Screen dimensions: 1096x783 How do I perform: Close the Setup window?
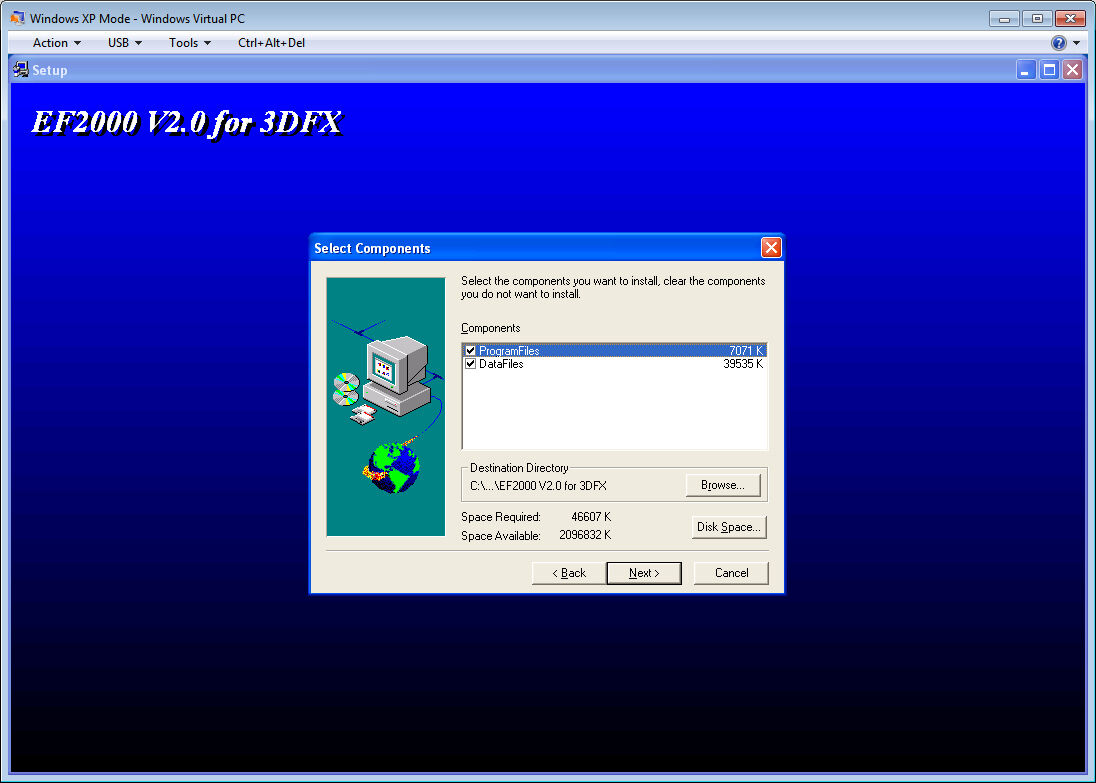coord(1072,70)
